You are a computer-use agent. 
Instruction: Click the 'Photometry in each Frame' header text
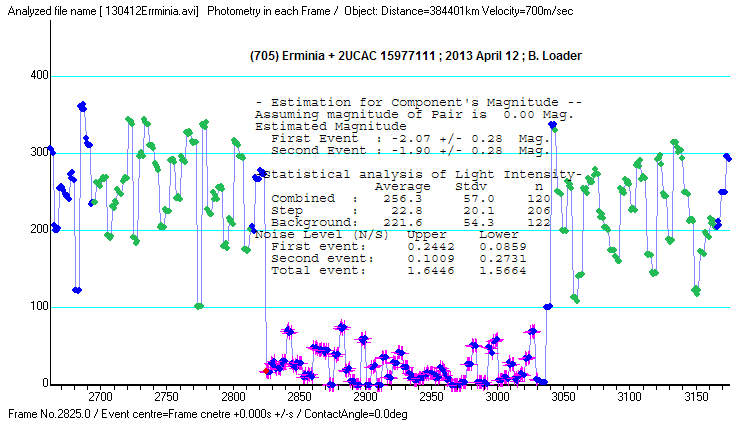[269, 11]
